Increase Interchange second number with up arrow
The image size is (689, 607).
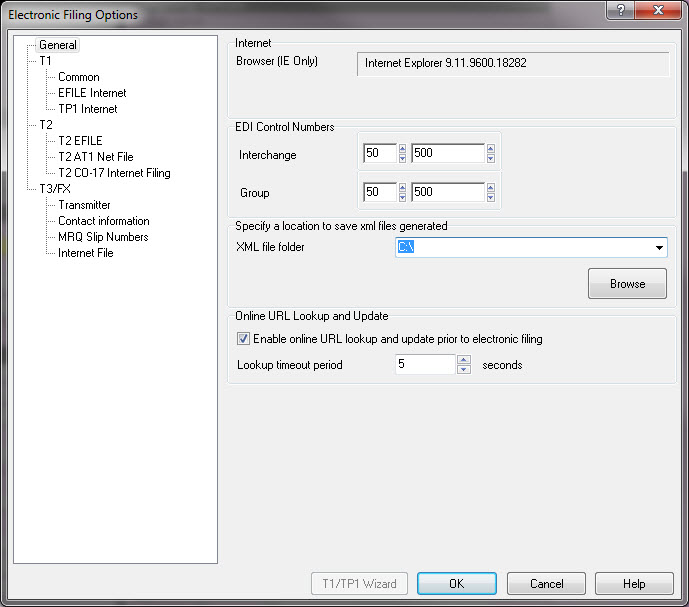coord(491,149)
